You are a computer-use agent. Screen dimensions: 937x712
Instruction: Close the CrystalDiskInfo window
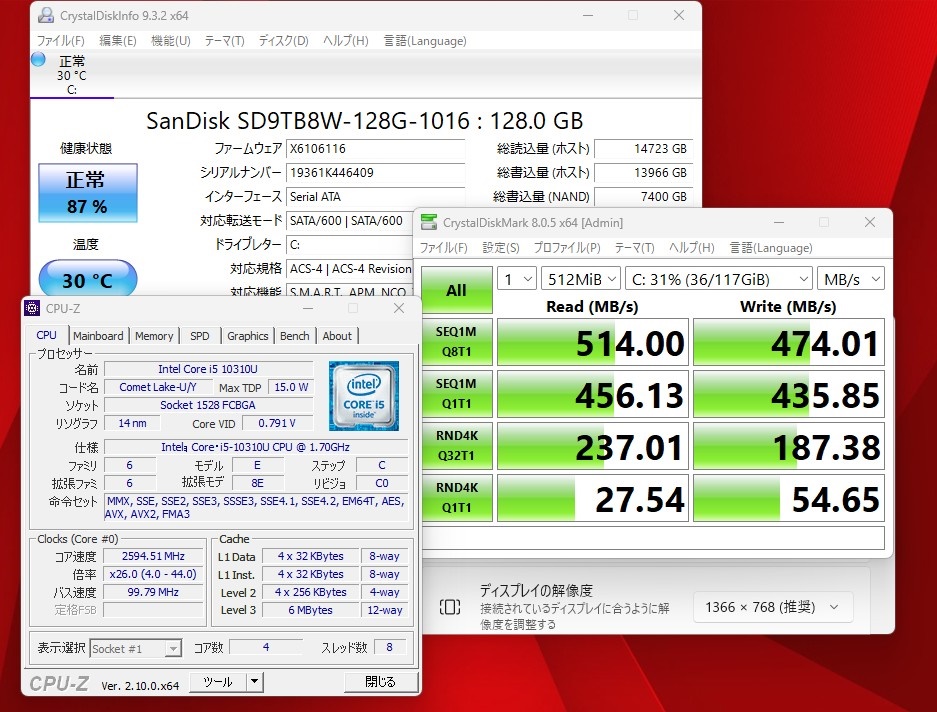679,15
